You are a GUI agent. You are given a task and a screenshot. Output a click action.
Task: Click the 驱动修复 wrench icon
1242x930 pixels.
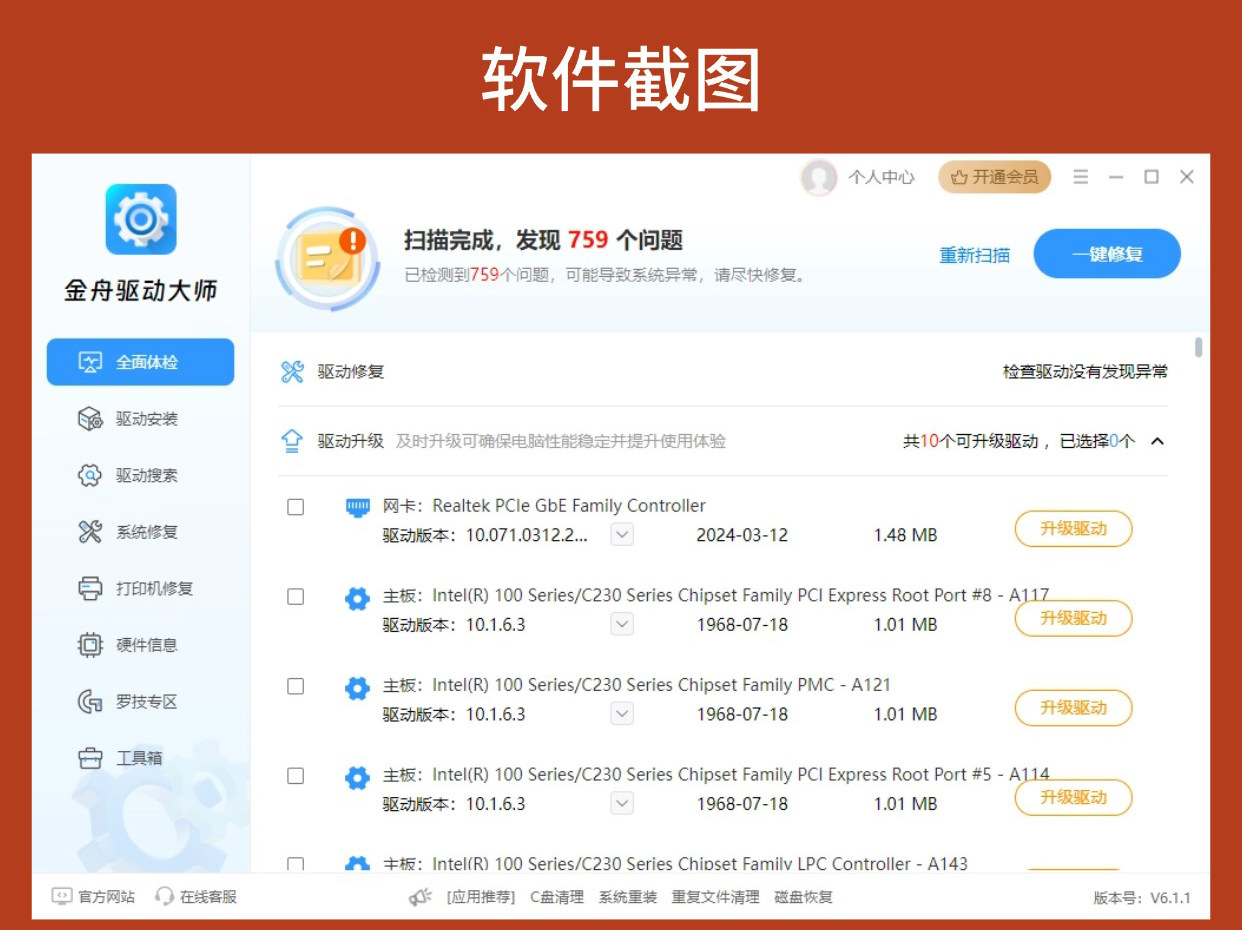pos(292,372)
